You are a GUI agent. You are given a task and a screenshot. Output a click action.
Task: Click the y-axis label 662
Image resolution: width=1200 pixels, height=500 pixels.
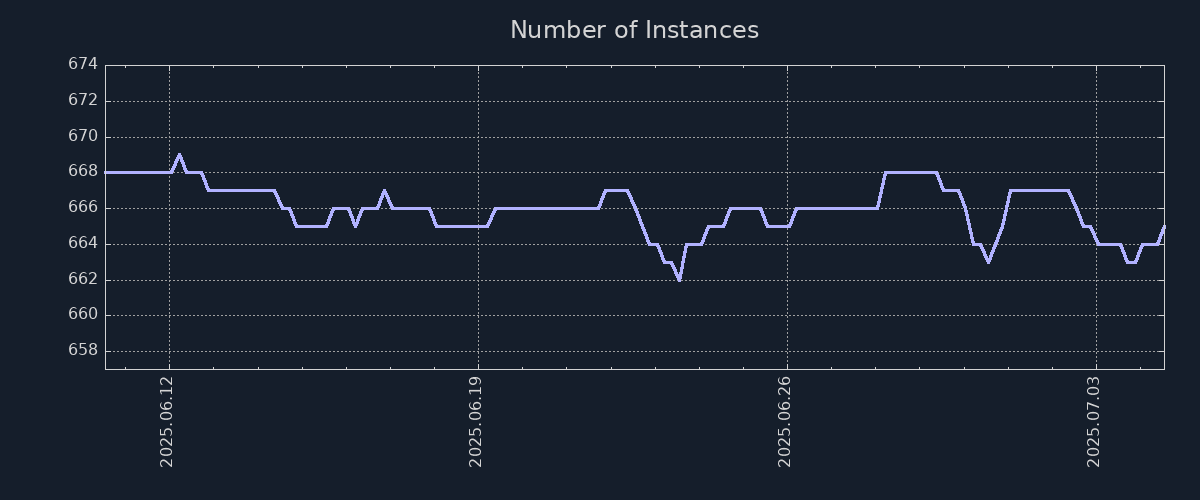[83, 279]
